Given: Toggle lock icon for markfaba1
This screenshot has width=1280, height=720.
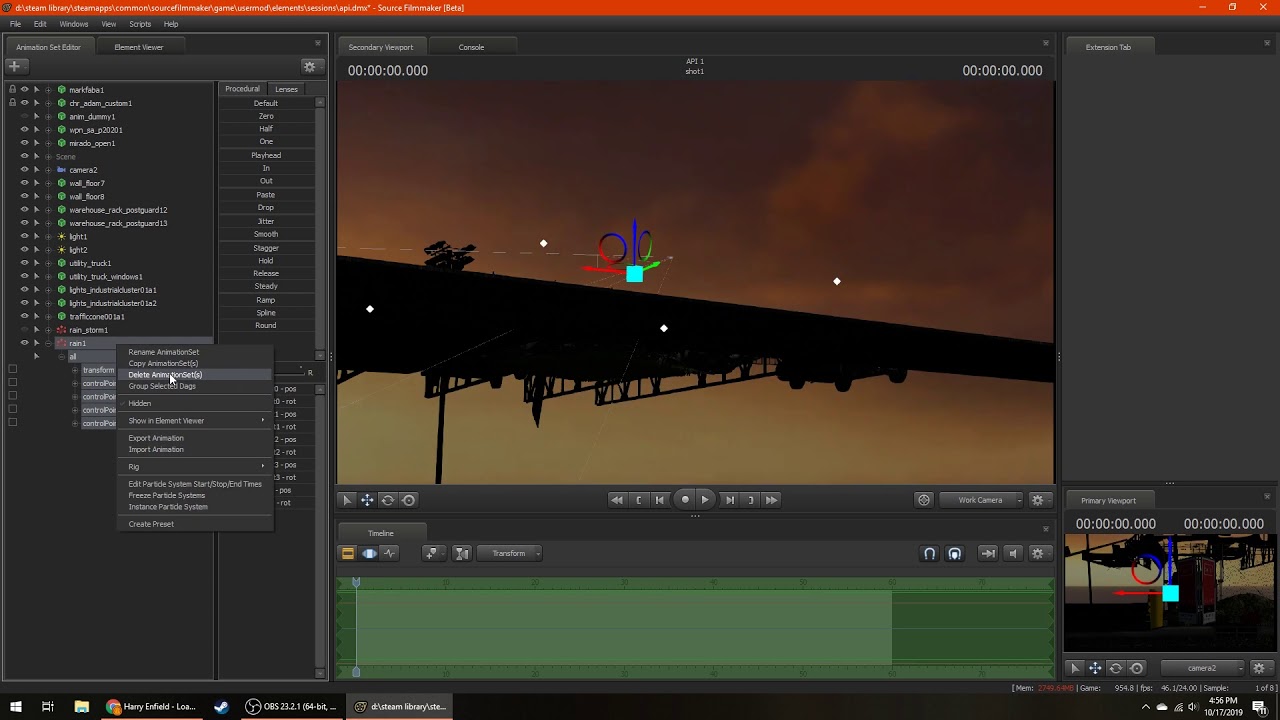Looking at the screenshot, I should [x=12, y=90].
